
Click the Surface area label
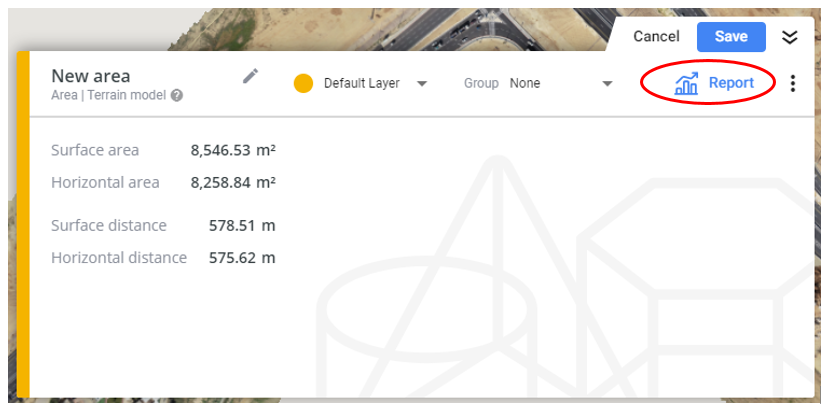95,150
